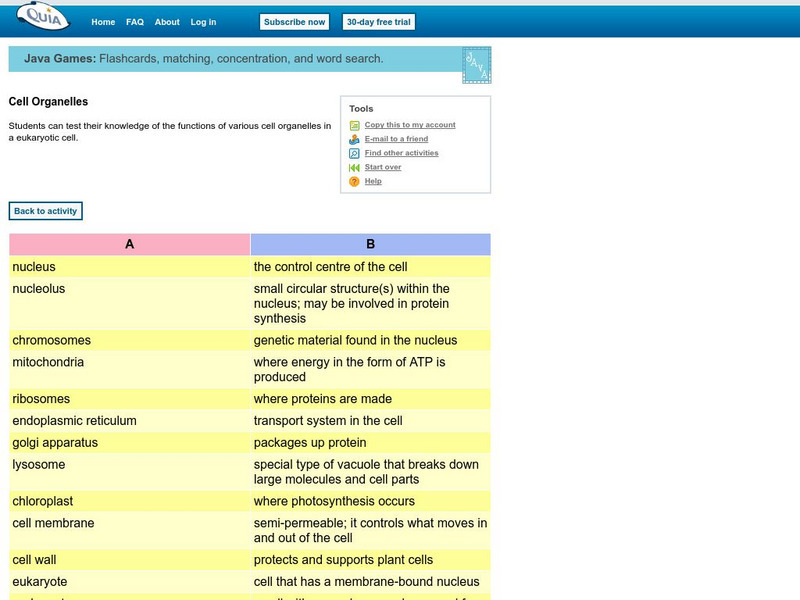The width and height of the screenshot is (800, 600).
Task: Open the Copy this to my account link
Action: point(410,125)
